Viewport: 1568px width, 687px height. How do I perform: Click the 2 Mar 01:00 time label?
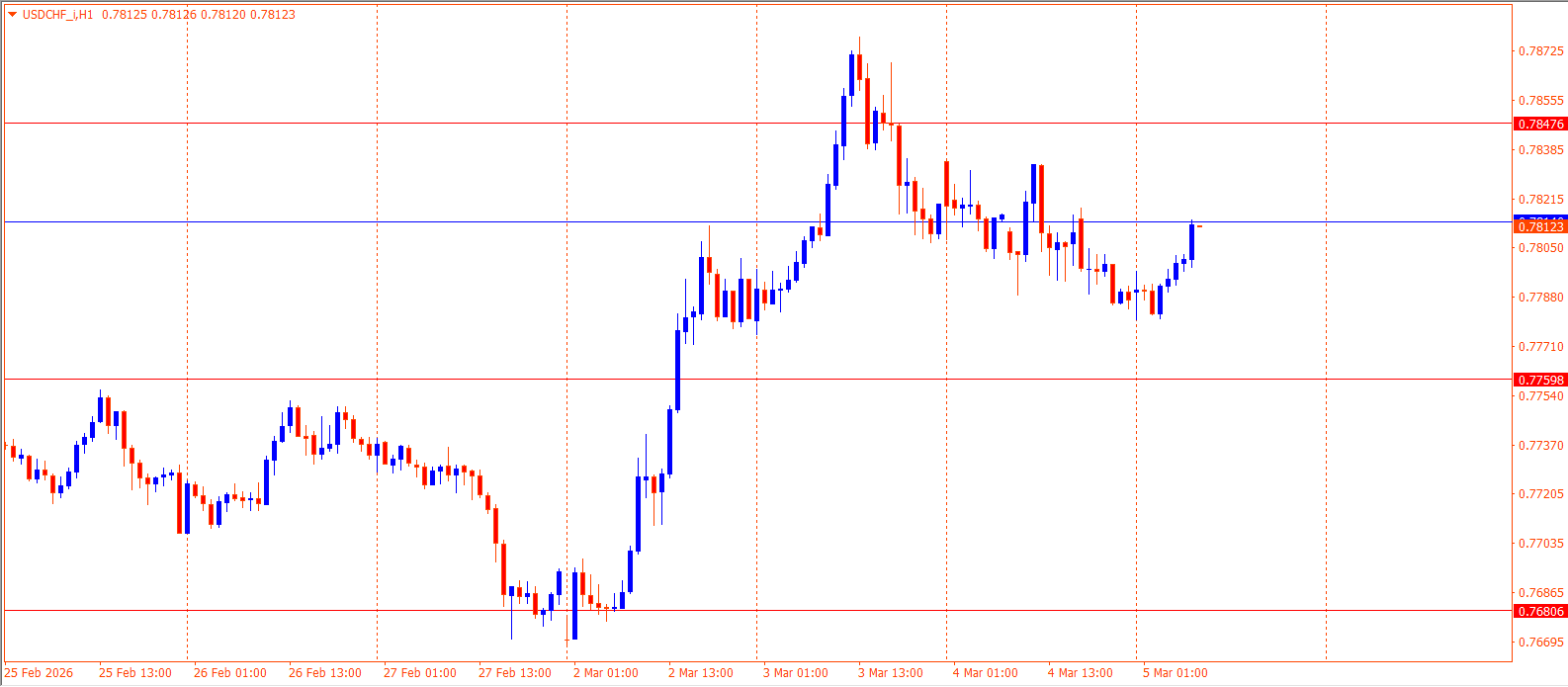click(606, 673)
